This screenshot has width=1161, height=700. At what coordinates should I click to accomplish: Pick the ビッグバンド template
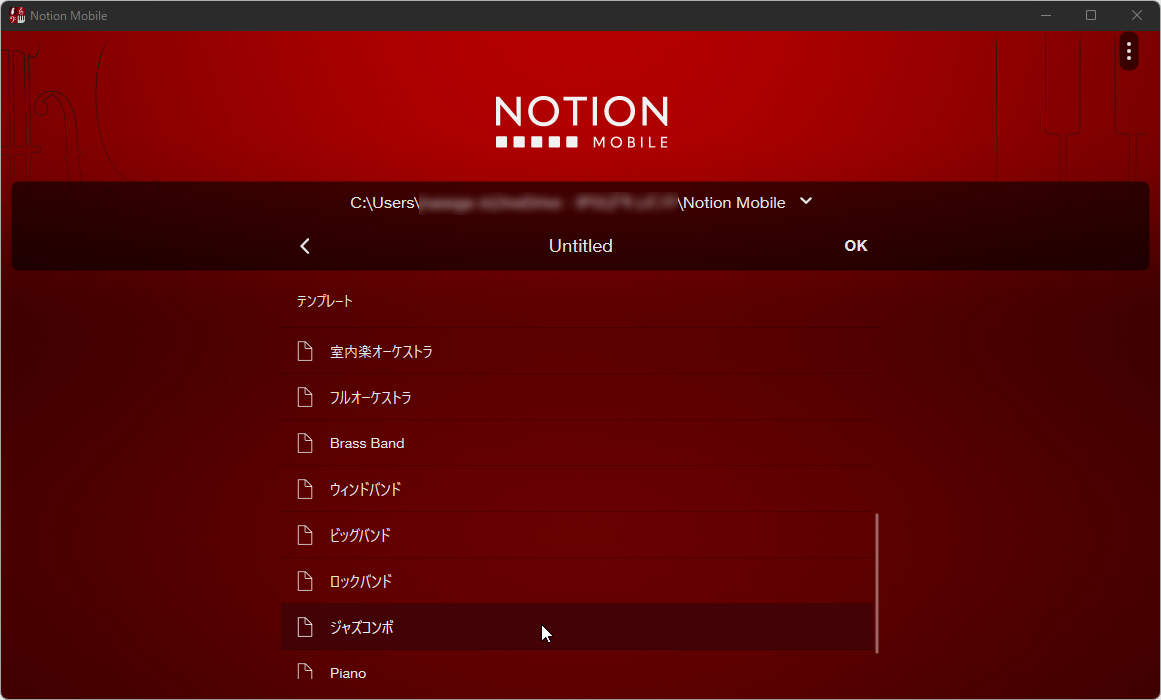578,535
